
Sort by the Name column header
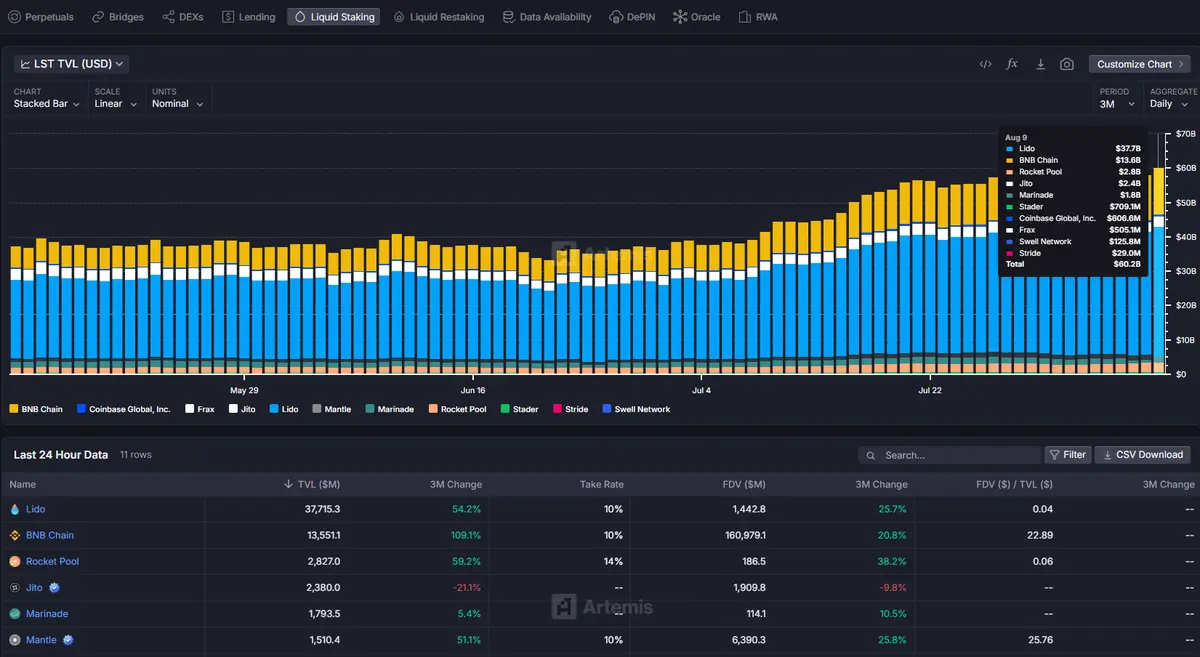pyautogui.click(x=22, y=484)
